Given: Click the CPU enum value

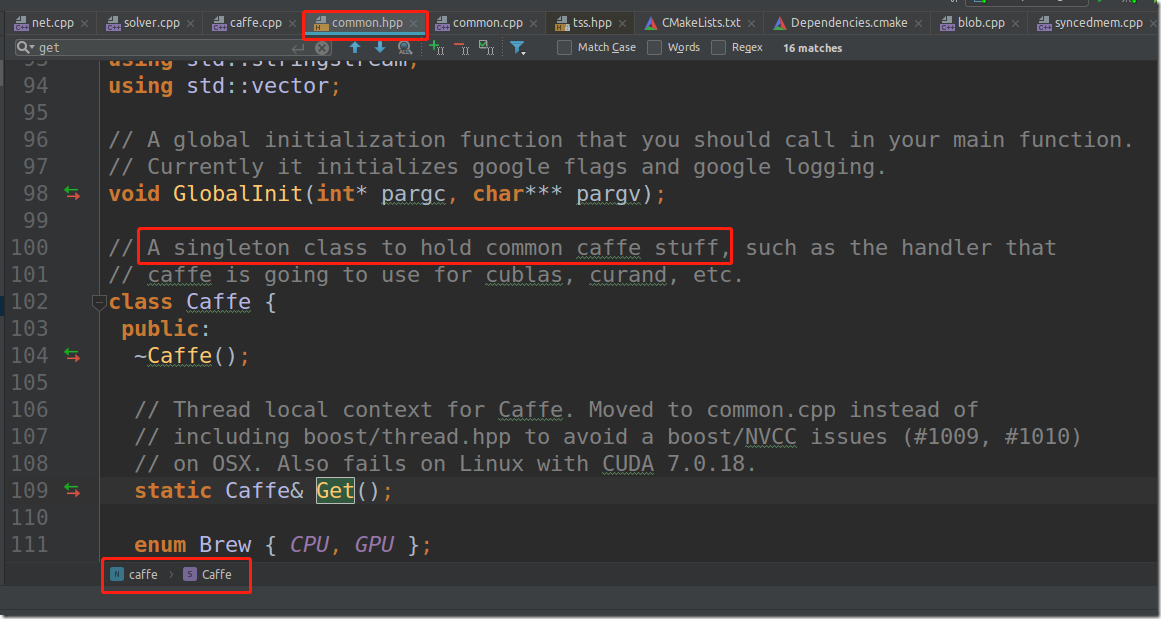Looking at the screenshot, I should pyautogui.click(x=309, y=544).
